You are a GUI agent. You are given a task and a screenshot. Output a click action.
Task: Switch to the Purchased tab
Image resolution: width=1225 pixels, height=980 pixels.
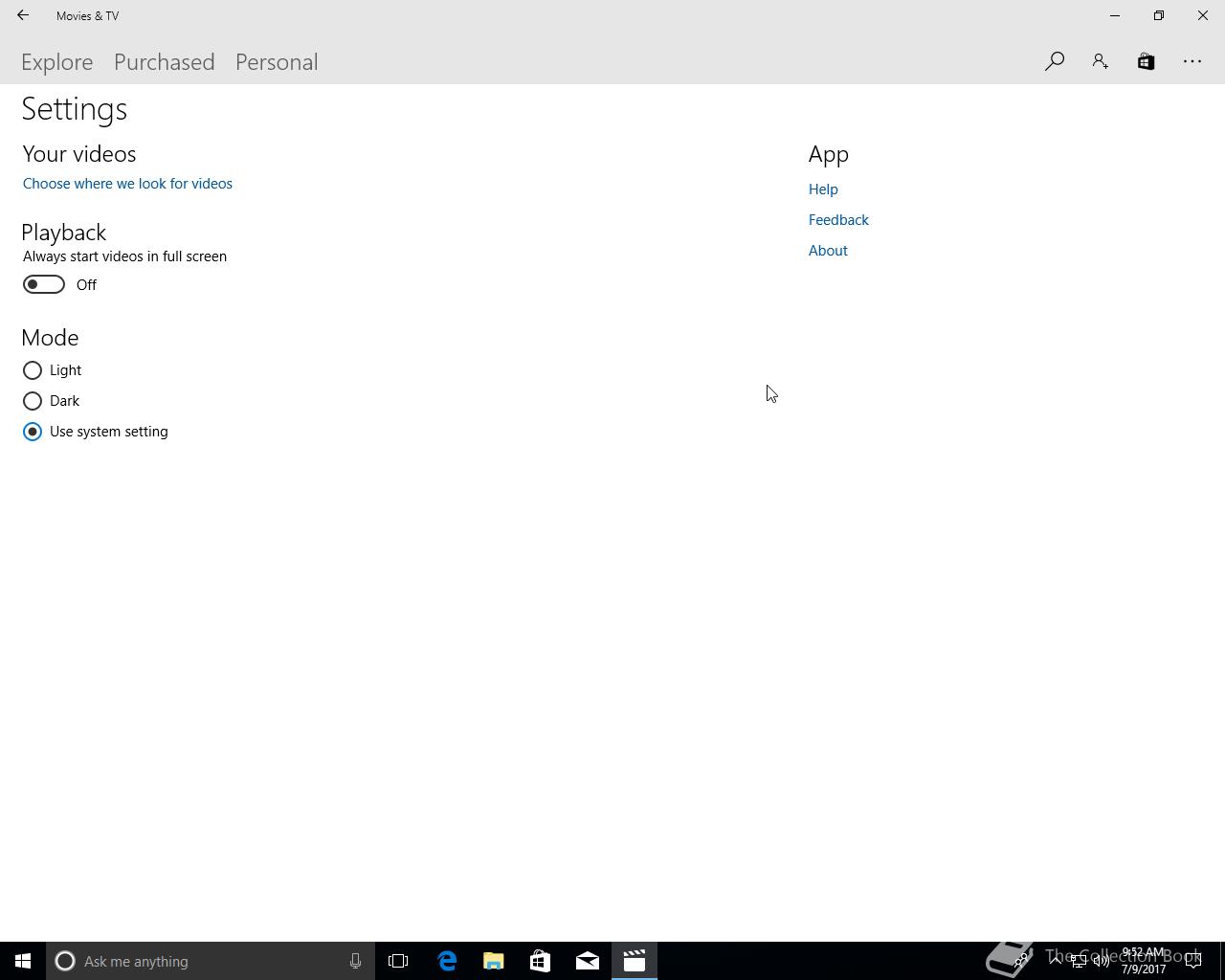pyautogui.click(x=164, y=61)
